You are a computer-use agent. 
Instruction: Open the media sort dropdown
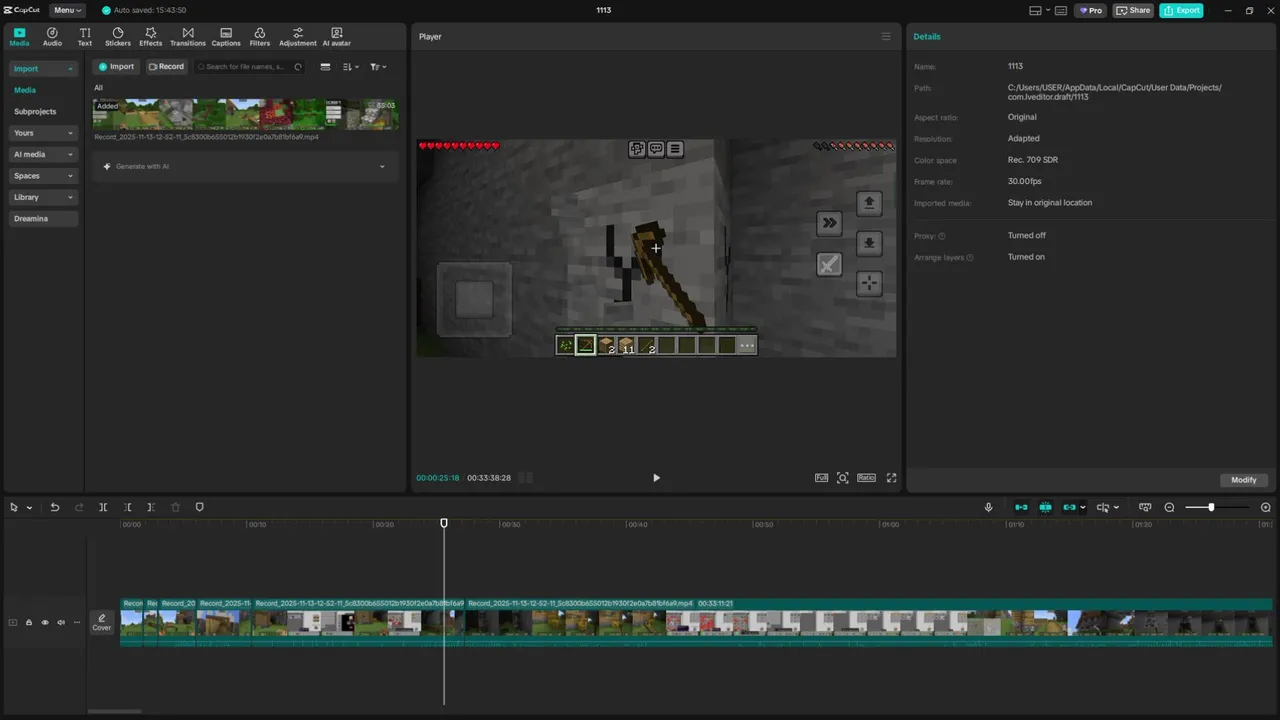tap(350, 67)
